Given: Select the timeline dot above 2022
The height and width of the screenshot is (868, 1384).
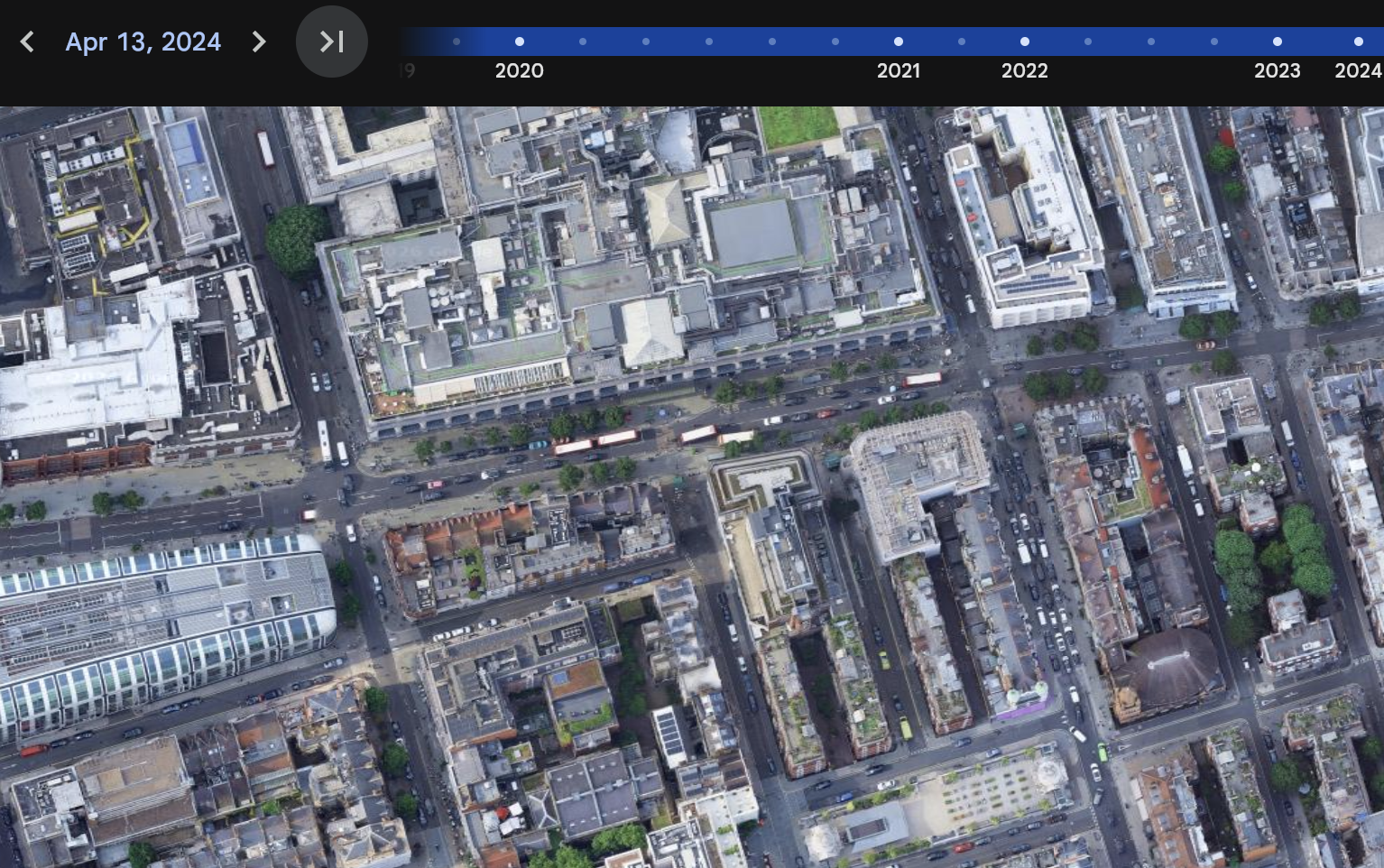Looking at the screenshot, I should (x=1025, y=42).
